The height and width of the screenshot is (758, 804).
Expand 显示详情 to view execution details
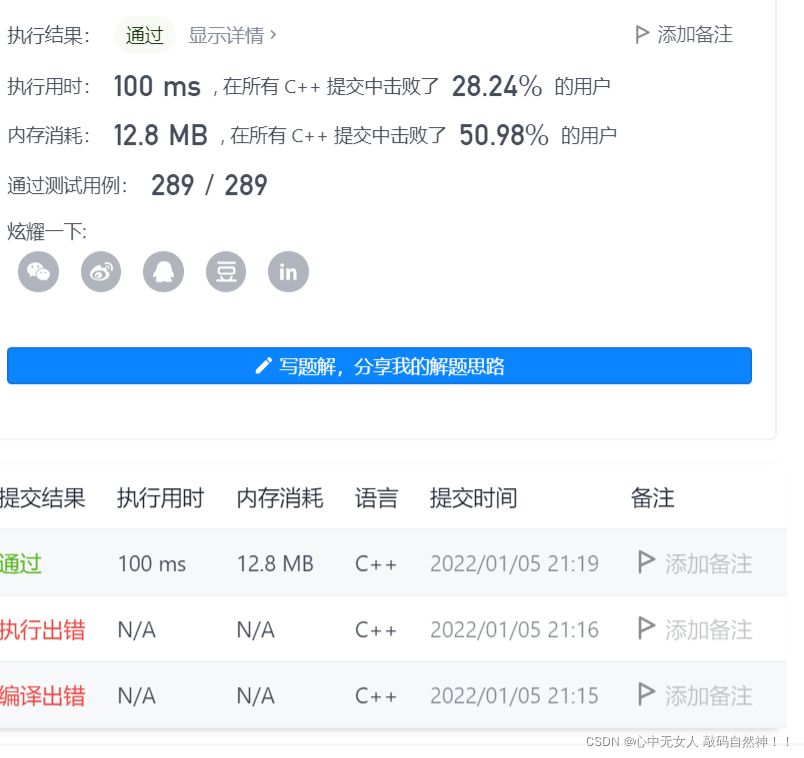click(229, 35)
